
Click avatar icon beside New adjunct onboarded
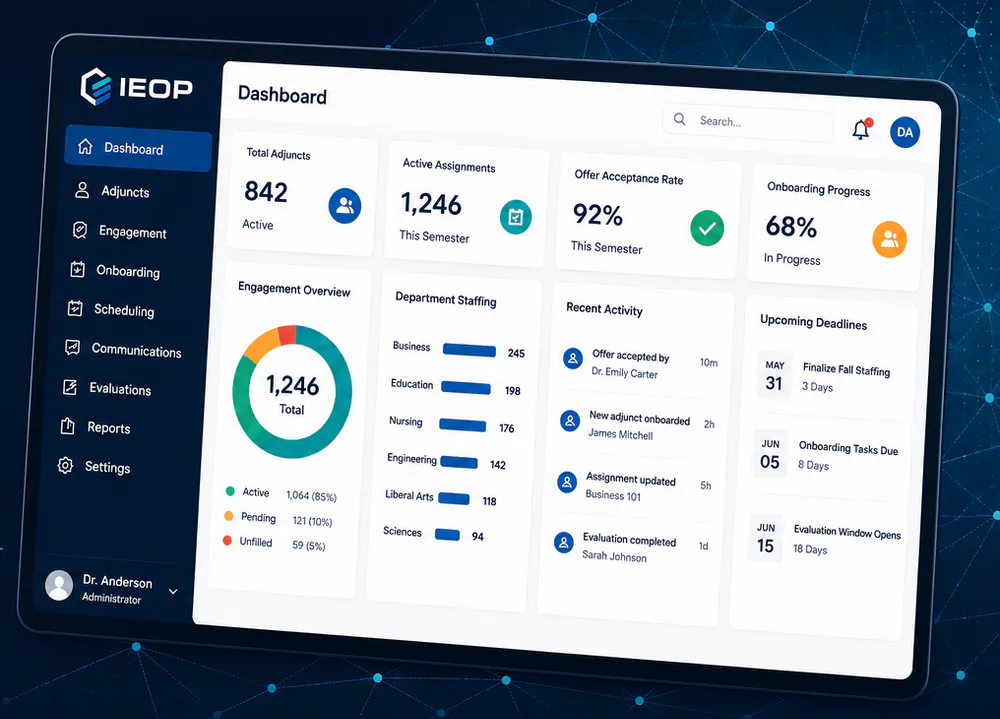[x=570, y=420]
